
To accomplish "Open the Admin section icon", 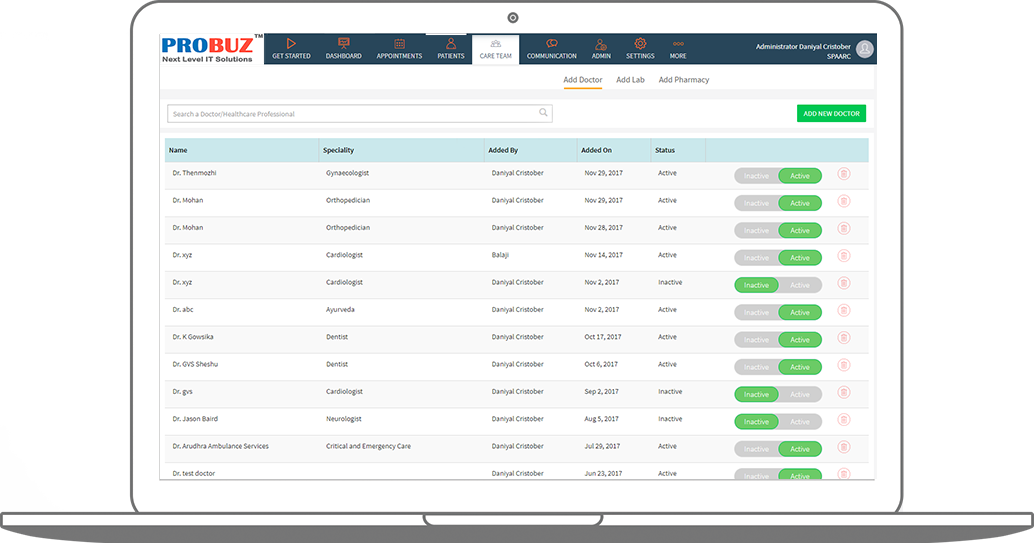I will pos(601,45).
